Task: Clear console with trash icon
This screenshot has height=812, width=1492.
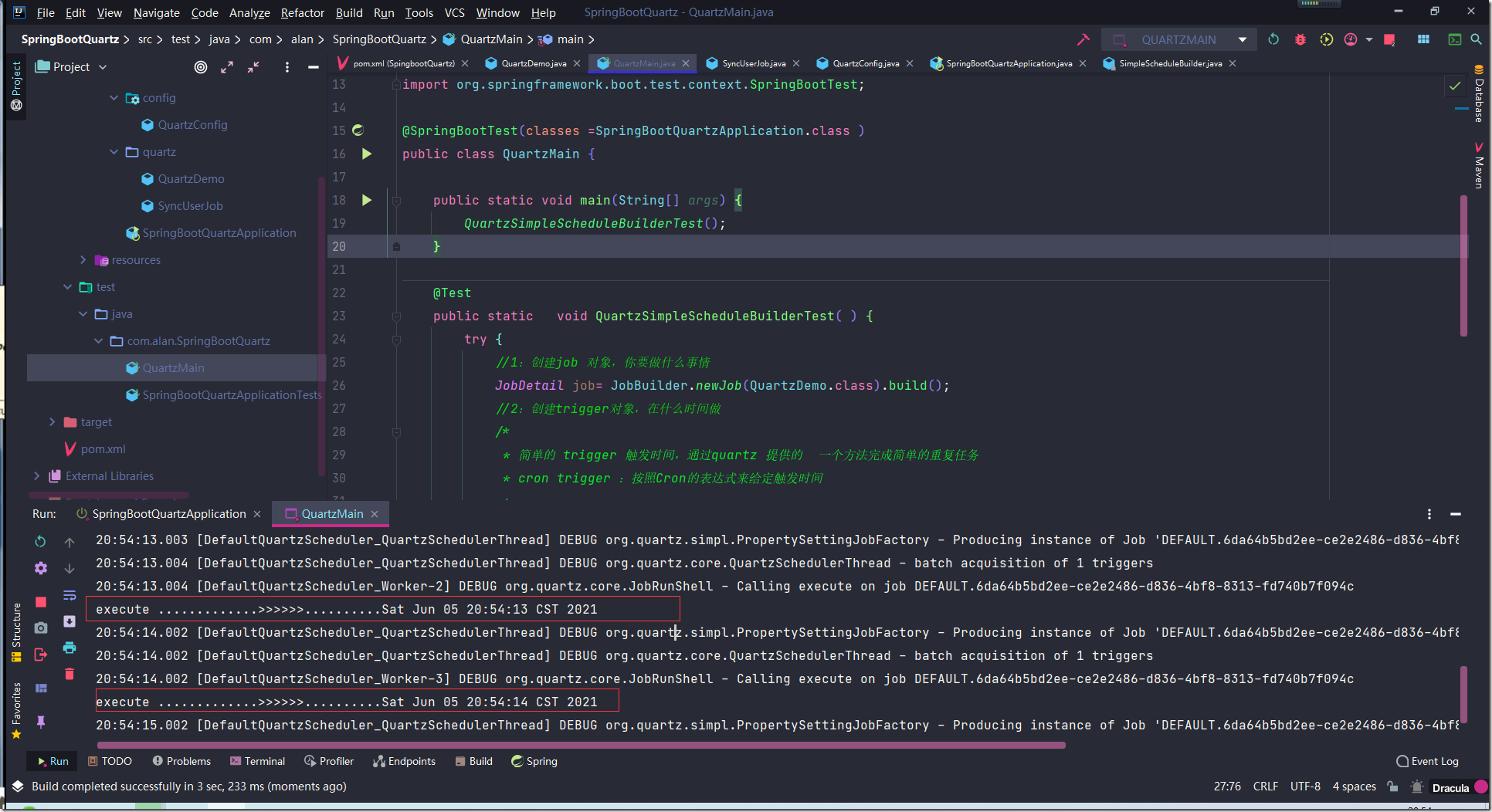Action: [x=70, y=674]
